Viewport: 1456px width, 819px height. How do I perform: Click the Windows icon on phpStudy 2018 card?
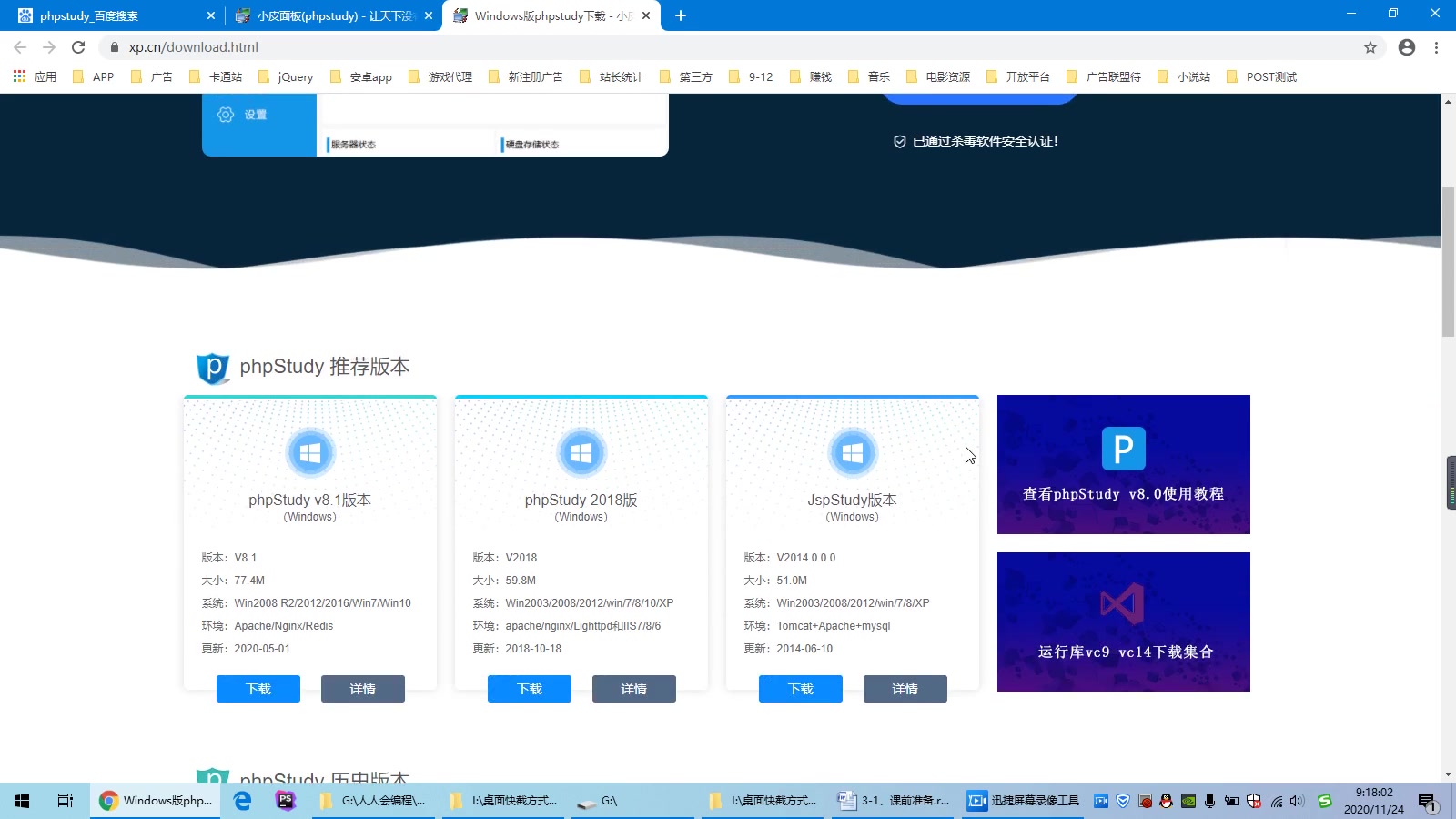(581, 452)
